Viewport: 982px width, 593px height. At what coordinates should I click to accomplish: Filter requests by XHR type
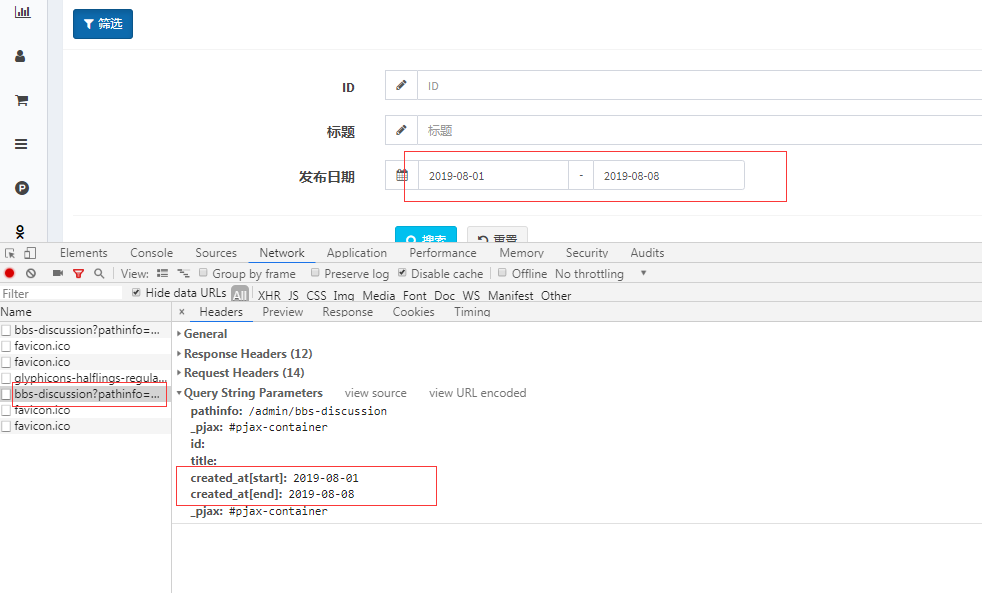click(x=269, y=295)
